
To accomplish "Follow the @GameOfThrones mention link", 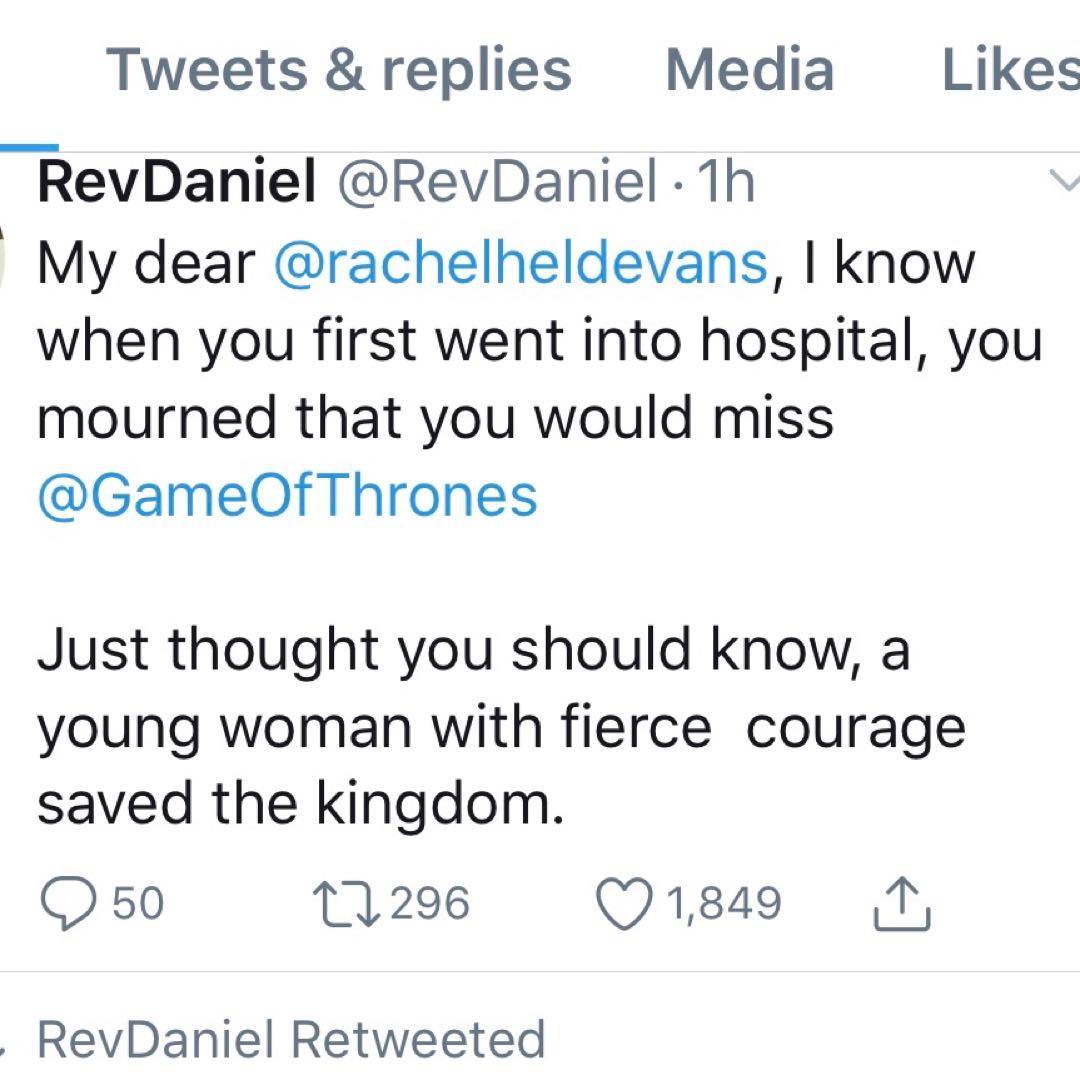I will (287, 495).
